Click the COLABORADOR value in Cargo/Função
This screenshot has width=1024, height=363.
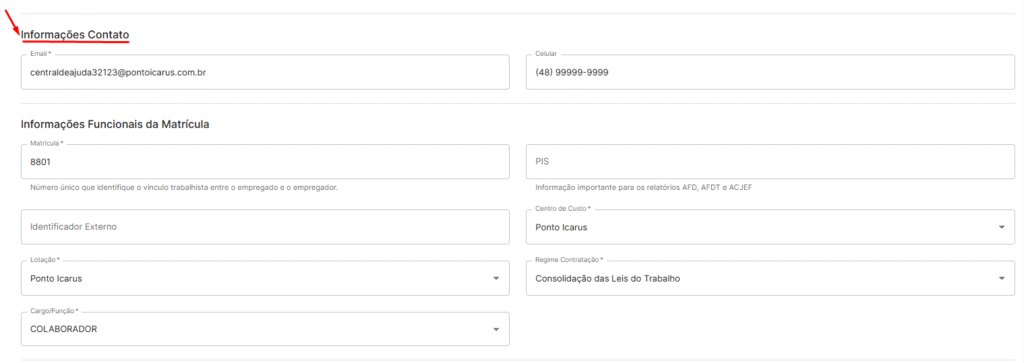(63, 329)
